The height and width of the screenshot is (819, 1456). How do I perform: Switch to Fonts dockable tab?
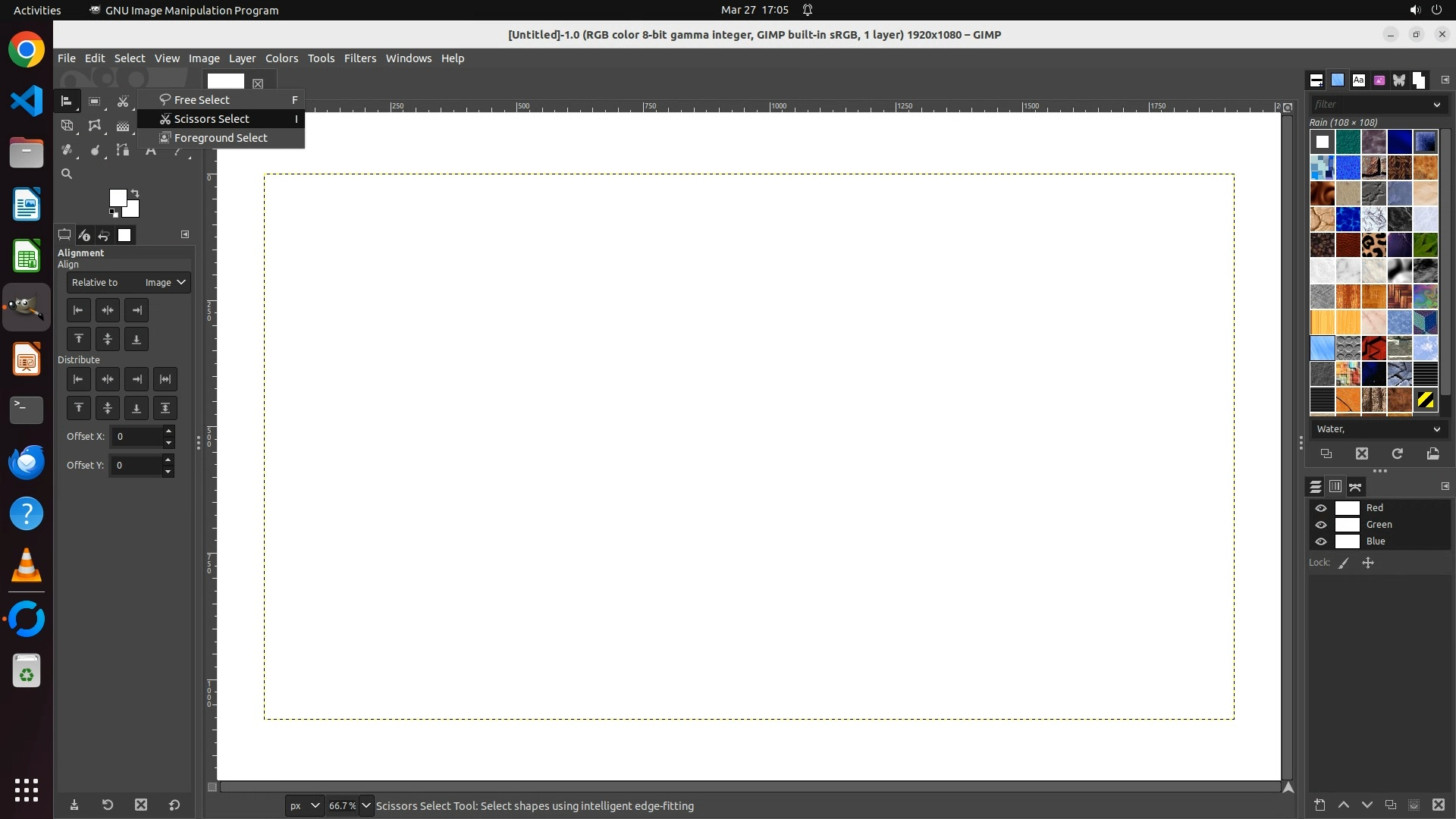[x=1358, y=80]
